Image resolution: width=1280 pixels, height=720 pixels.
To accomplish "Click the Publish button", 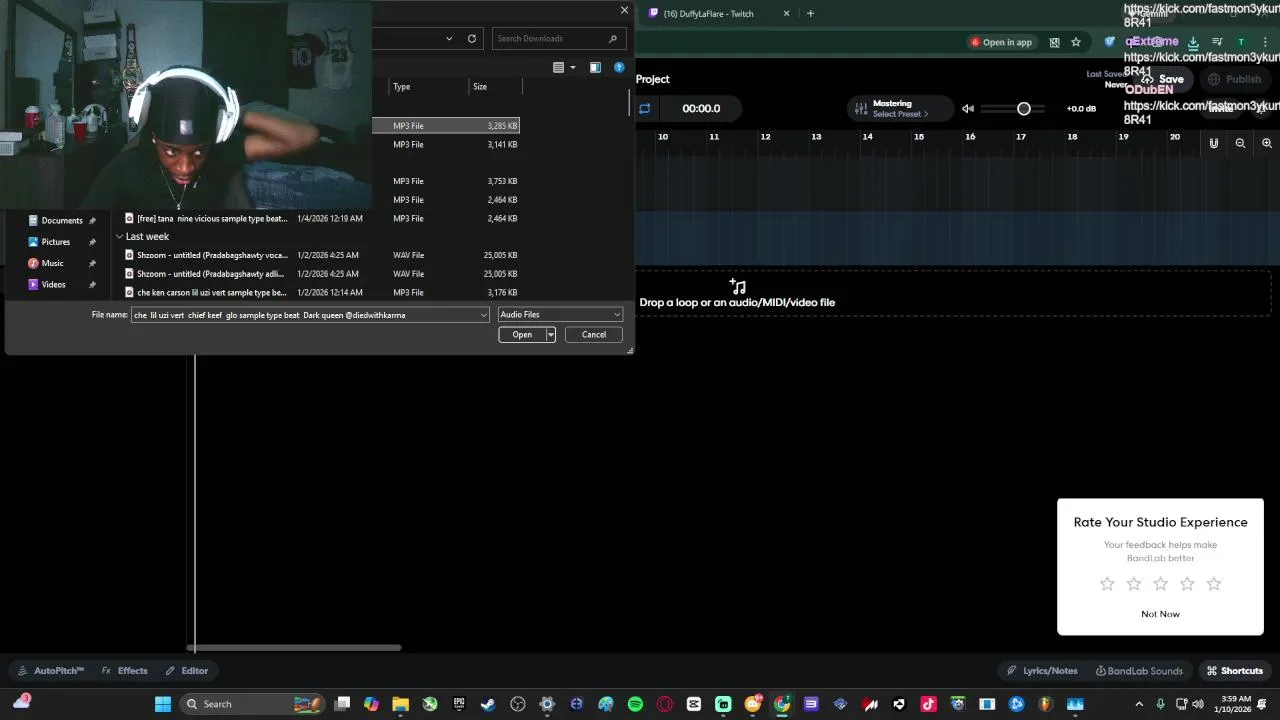I will tap(1234, 79).
